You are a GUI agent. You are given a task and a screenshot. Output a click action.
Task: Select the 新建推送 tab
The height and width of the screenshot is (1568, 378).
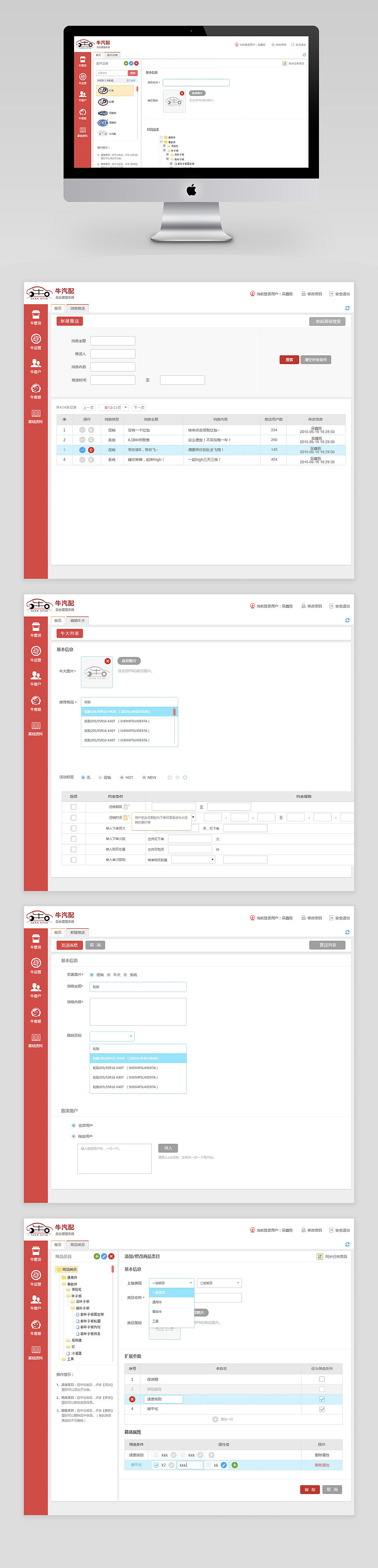point(77,933)
